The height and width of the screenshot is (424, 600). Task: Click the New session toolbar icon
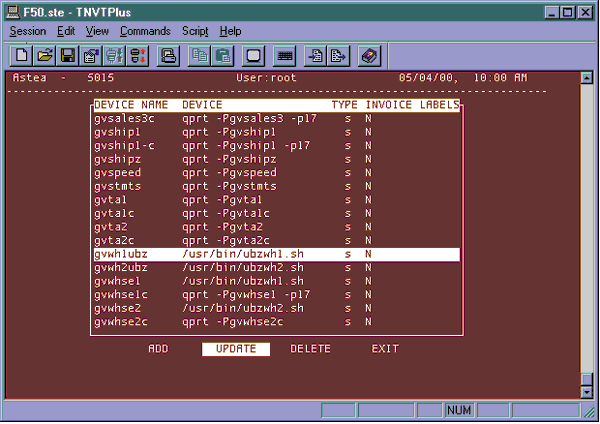22,55
